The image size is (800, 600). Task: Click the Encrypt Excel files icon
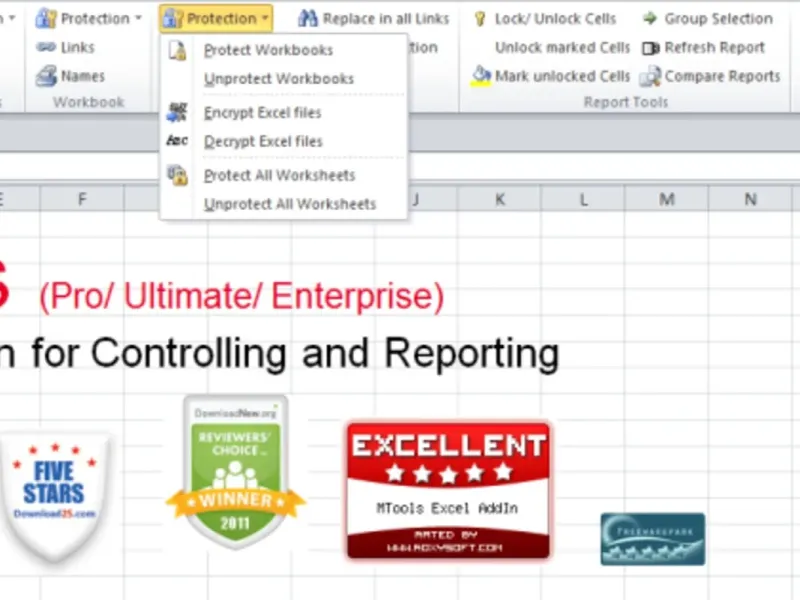[x=177, y=112]
